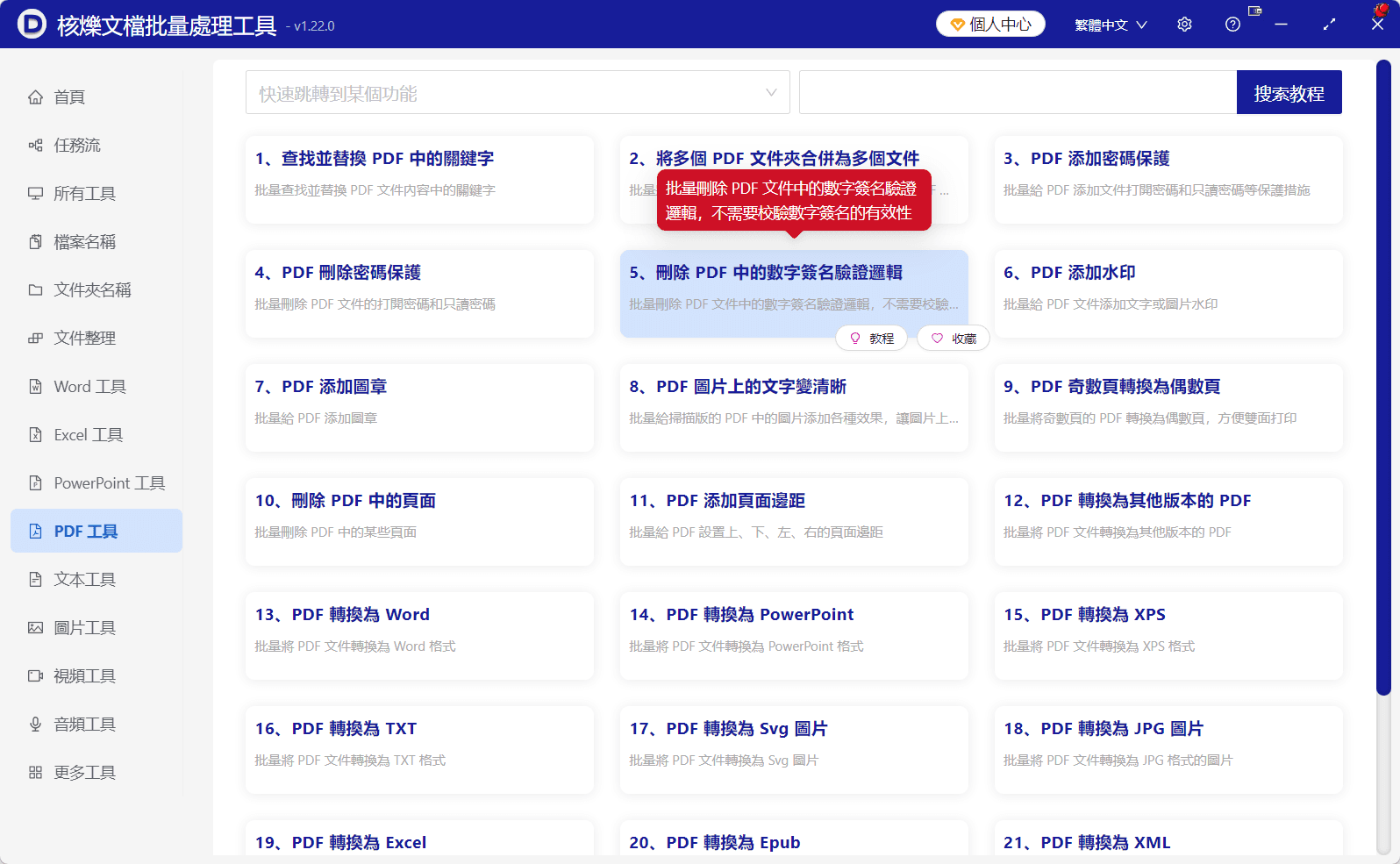
Task: Click the Word 工具 document icon
Action: coord(35,387)
